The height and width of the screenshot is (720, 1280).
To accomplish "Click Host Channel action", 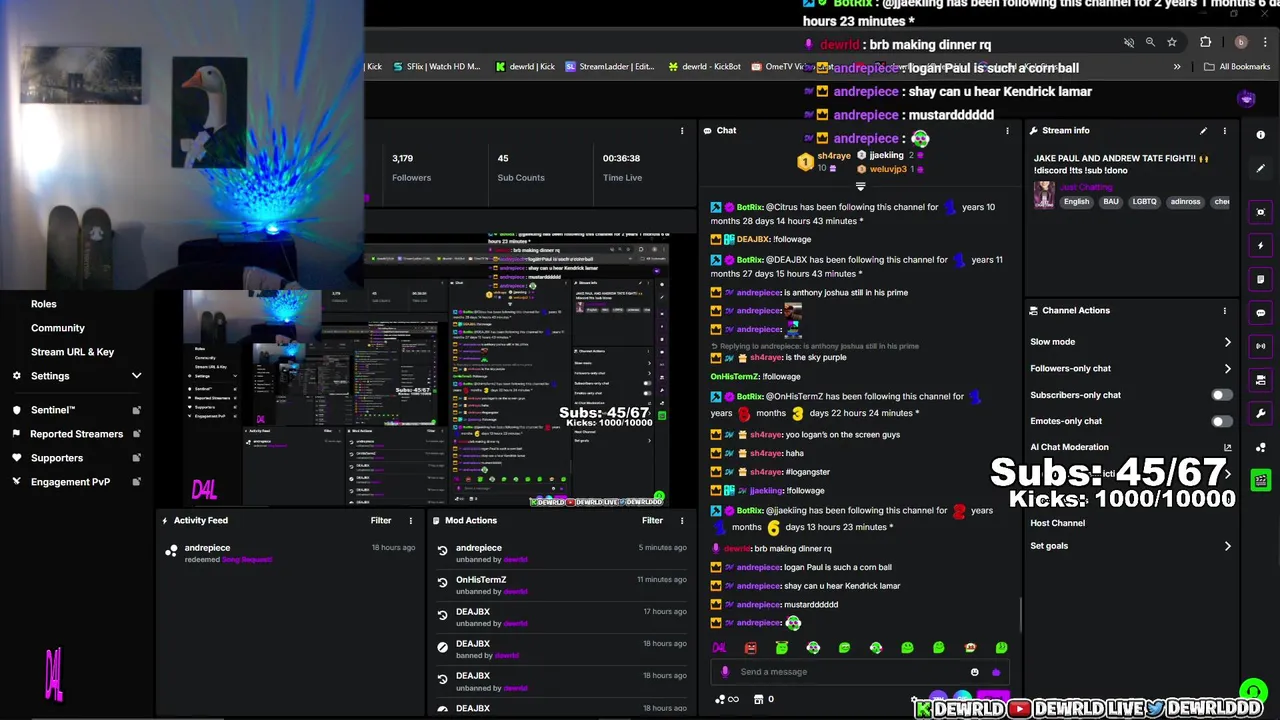I will (x=1057, y=523).
